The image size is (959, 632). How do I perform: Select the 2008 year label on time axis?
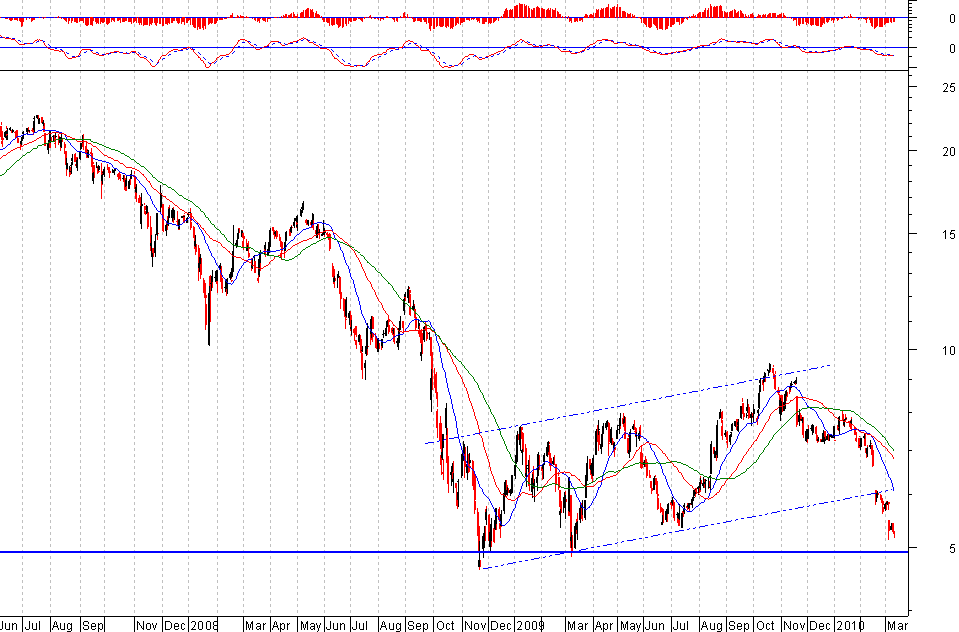click(x=204, y=625)
